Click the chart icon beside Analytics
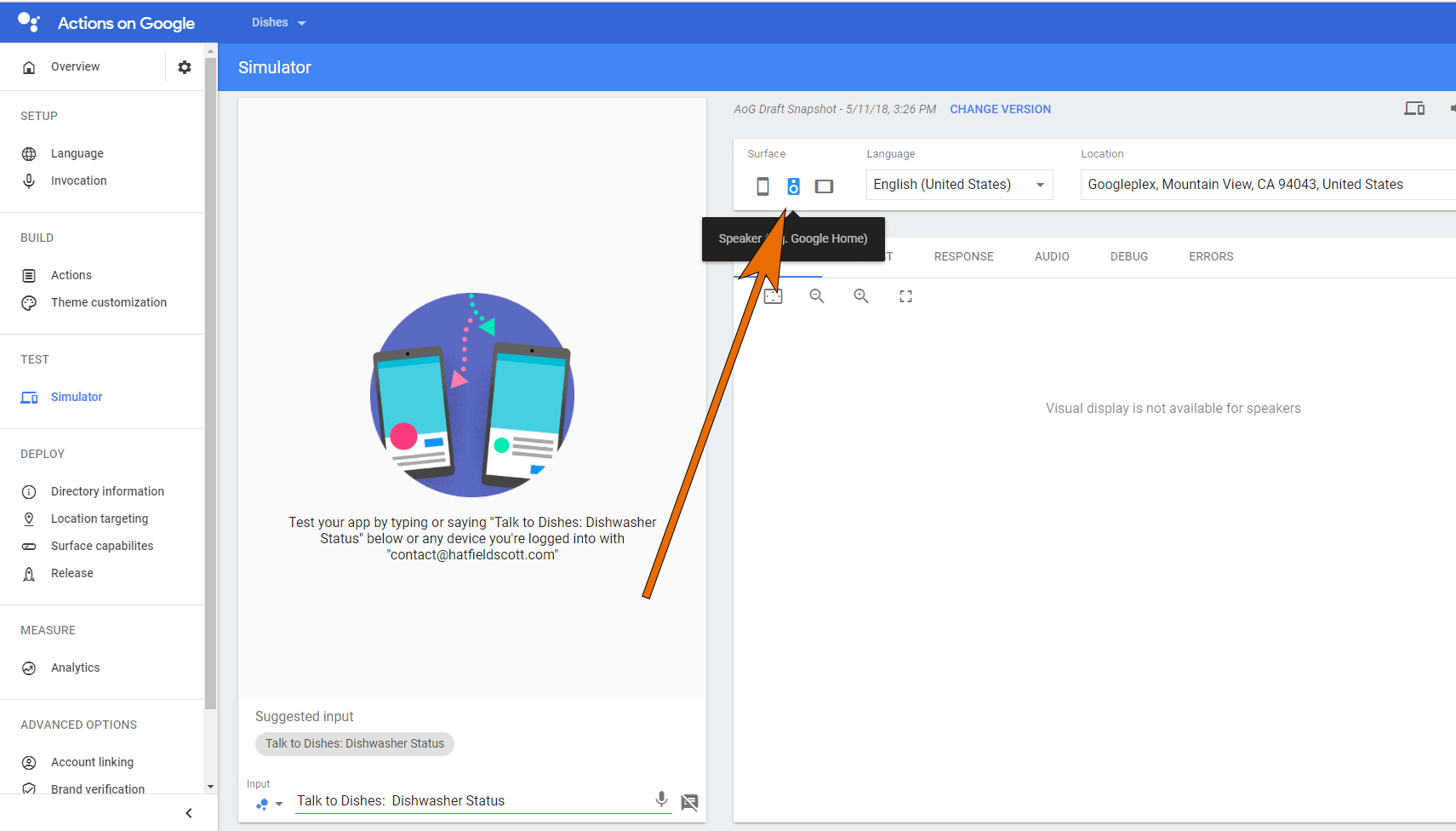The image size is (1456, 831). point(29,668)
